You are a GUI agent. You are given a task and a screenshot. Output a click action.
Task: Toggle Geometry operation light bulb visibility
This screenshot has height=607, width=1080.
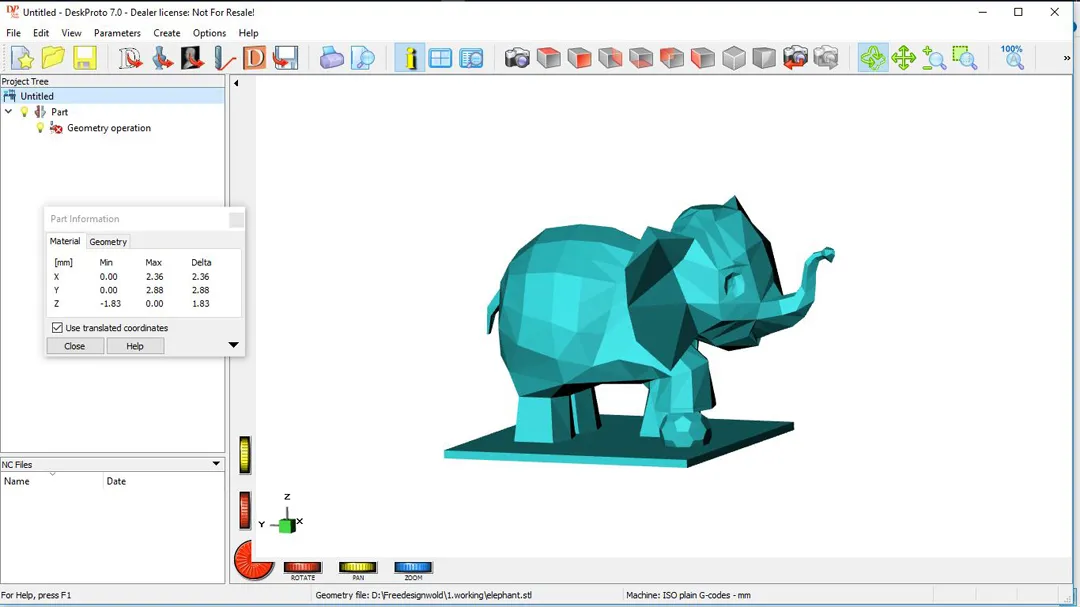(40, 128)
